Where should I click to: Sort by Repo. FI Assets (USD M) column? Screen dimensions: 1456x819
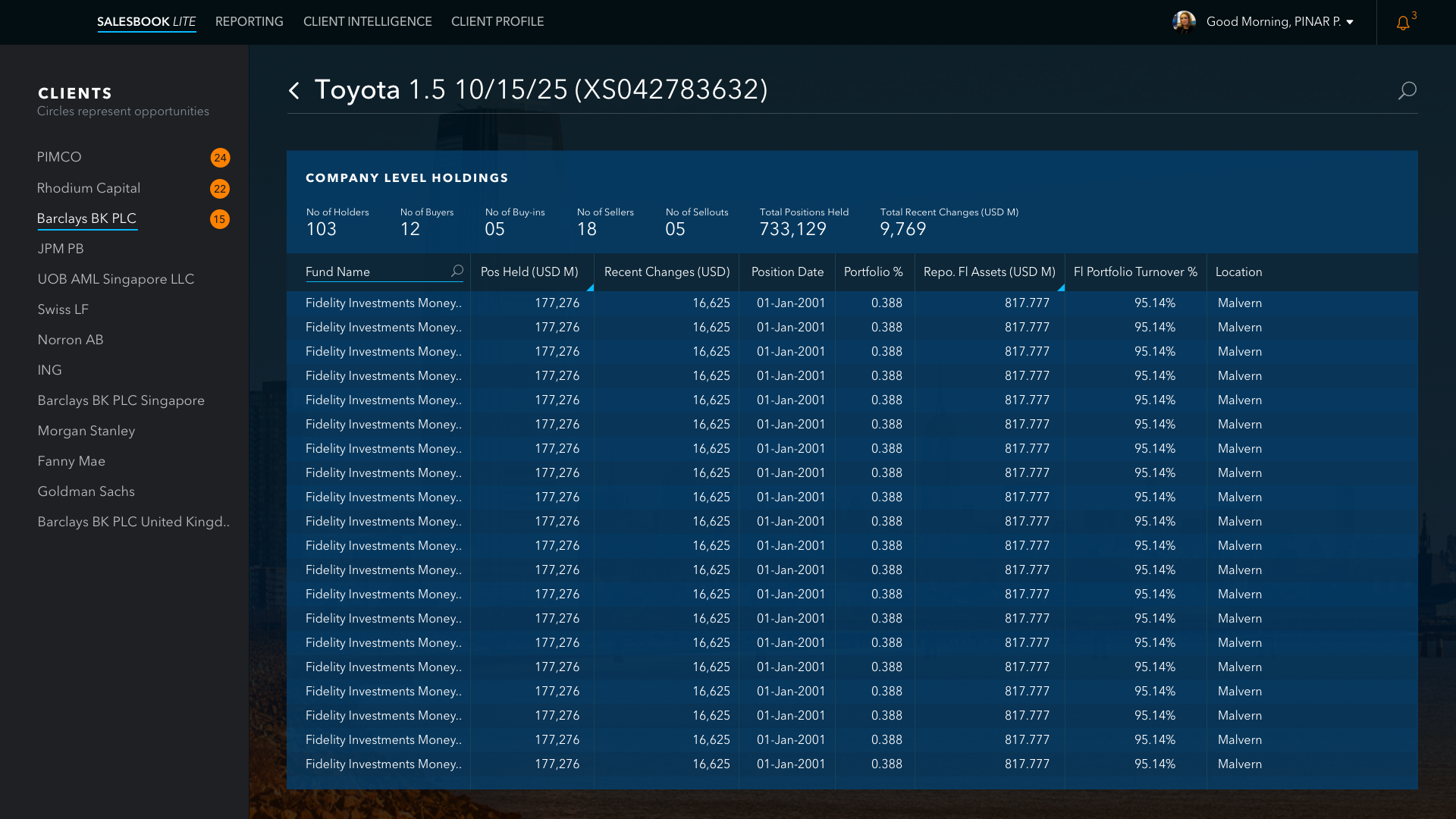click(990, 271)
